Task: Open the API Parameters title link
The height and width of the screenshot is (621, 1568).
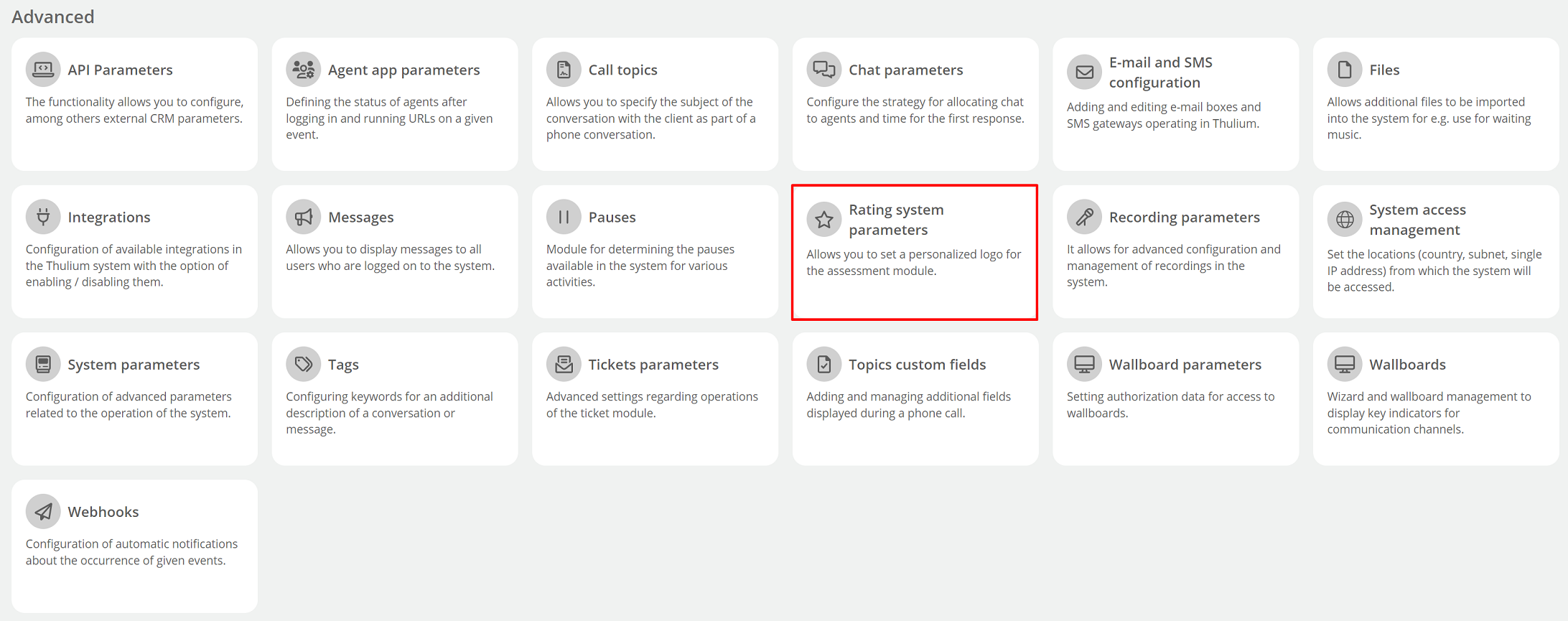Action: (x=120, y=70)
